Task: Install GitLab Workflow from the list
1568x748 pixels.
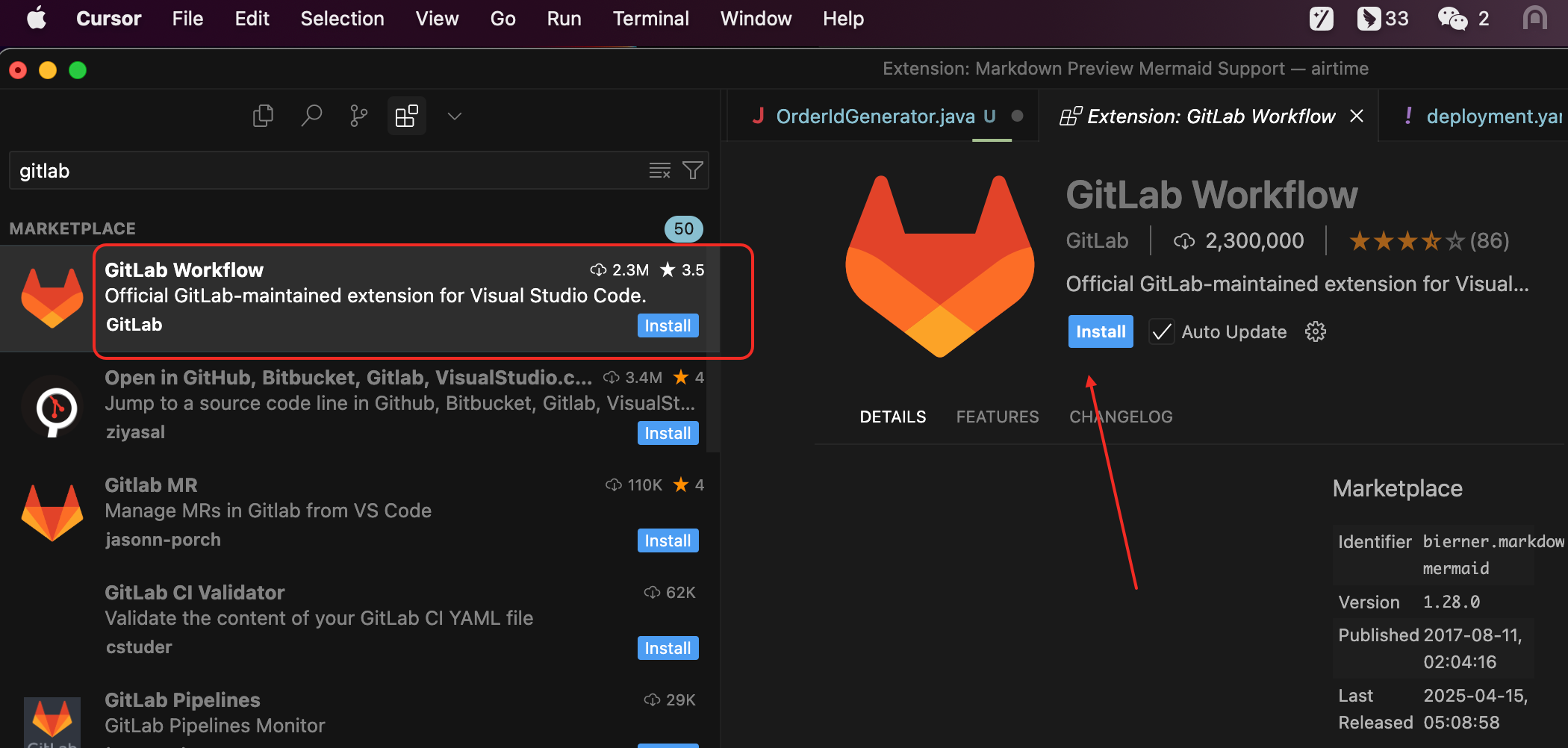Action: coord(668,325)
